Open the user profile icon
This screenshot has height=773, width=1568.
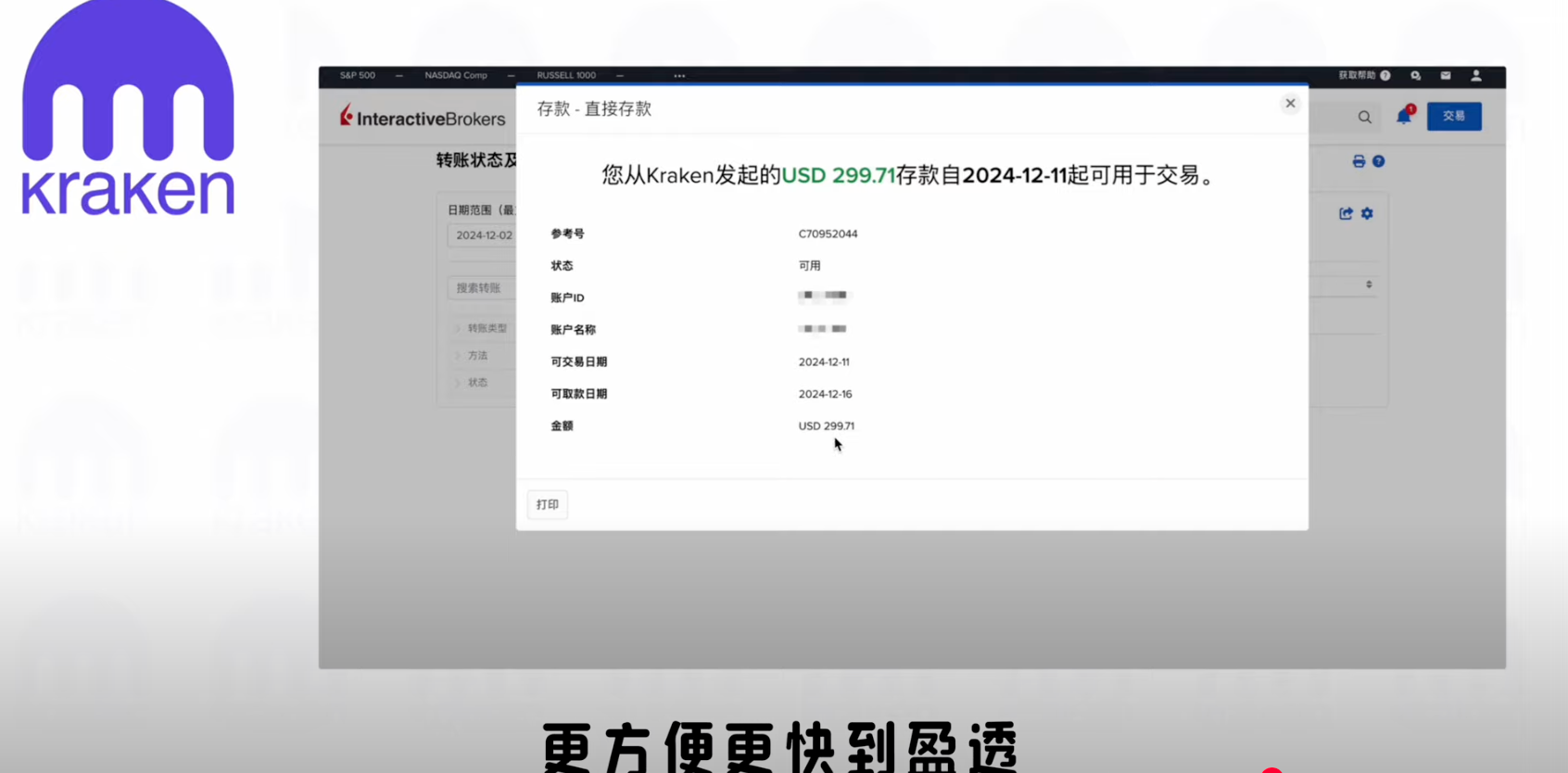[1476, 75]
